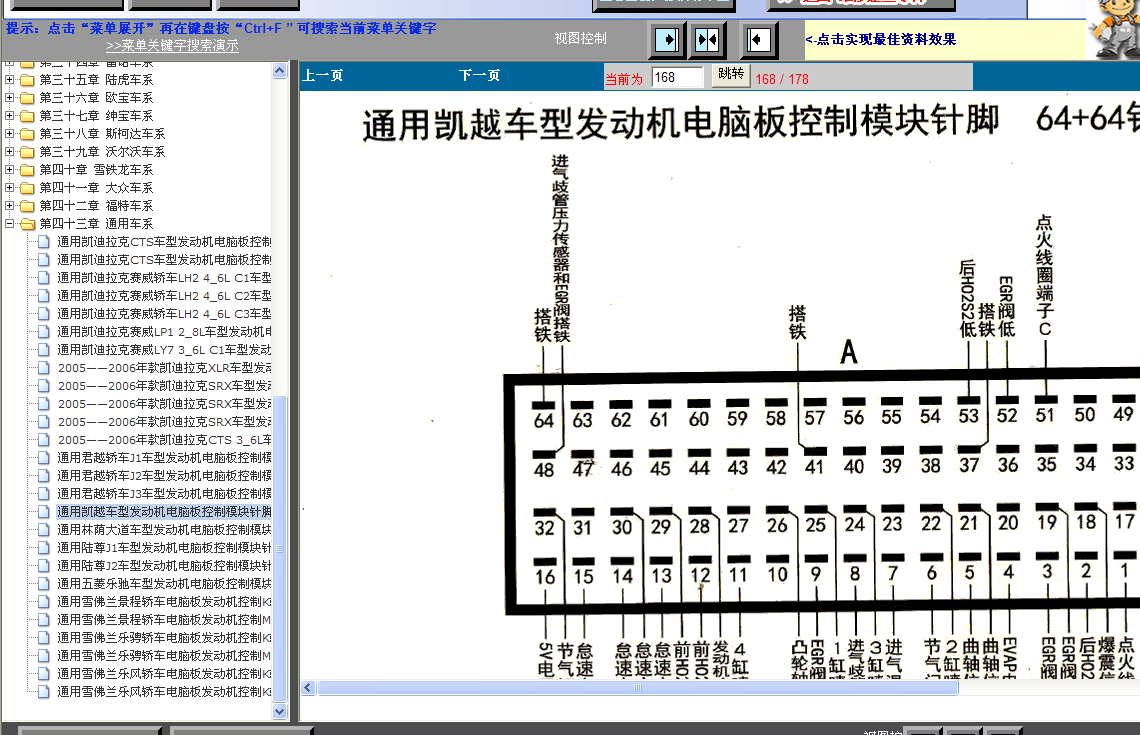
Task: Click document icon of 通用君越轿车J1 entry
Action: pyautogui.click(x=44, y=458)
